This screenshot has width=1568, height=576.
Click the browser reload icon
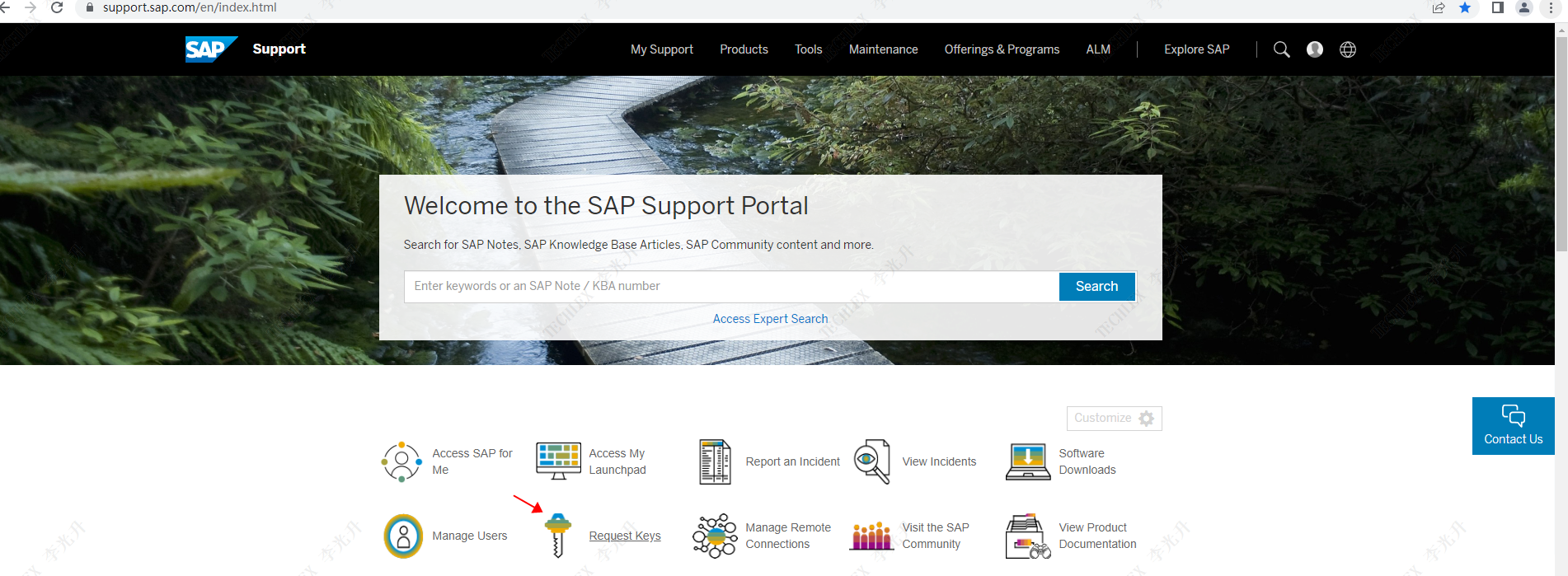point(57,7)
